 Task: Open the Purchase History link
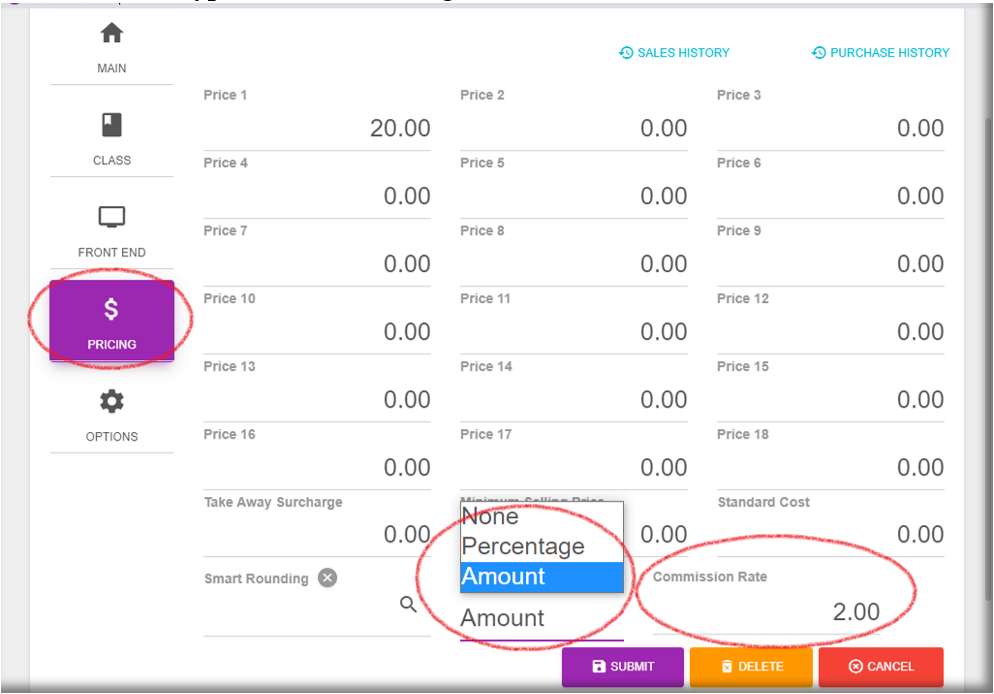(881, 53)
